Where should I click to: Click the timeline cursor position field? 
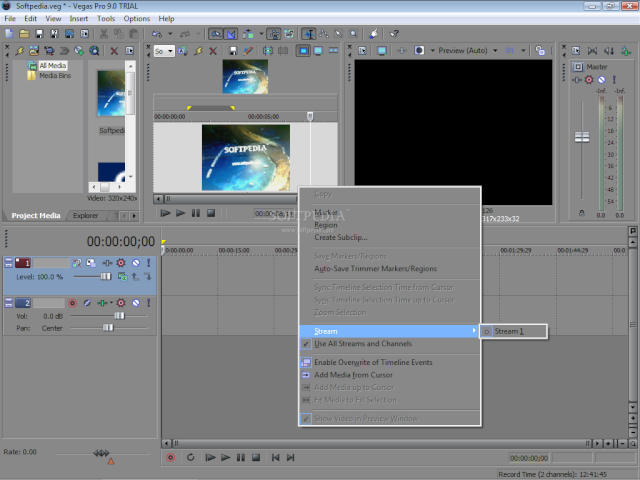tap(529, 458)
